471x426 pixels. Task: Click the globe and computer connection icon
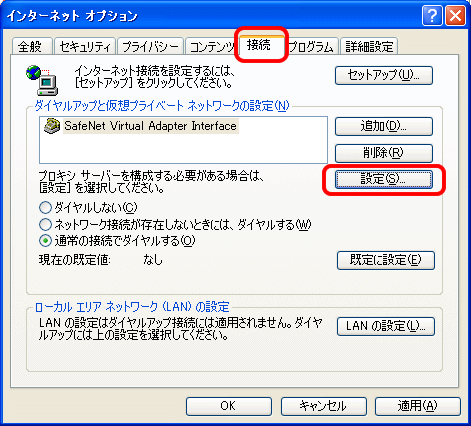coord(42,80)
